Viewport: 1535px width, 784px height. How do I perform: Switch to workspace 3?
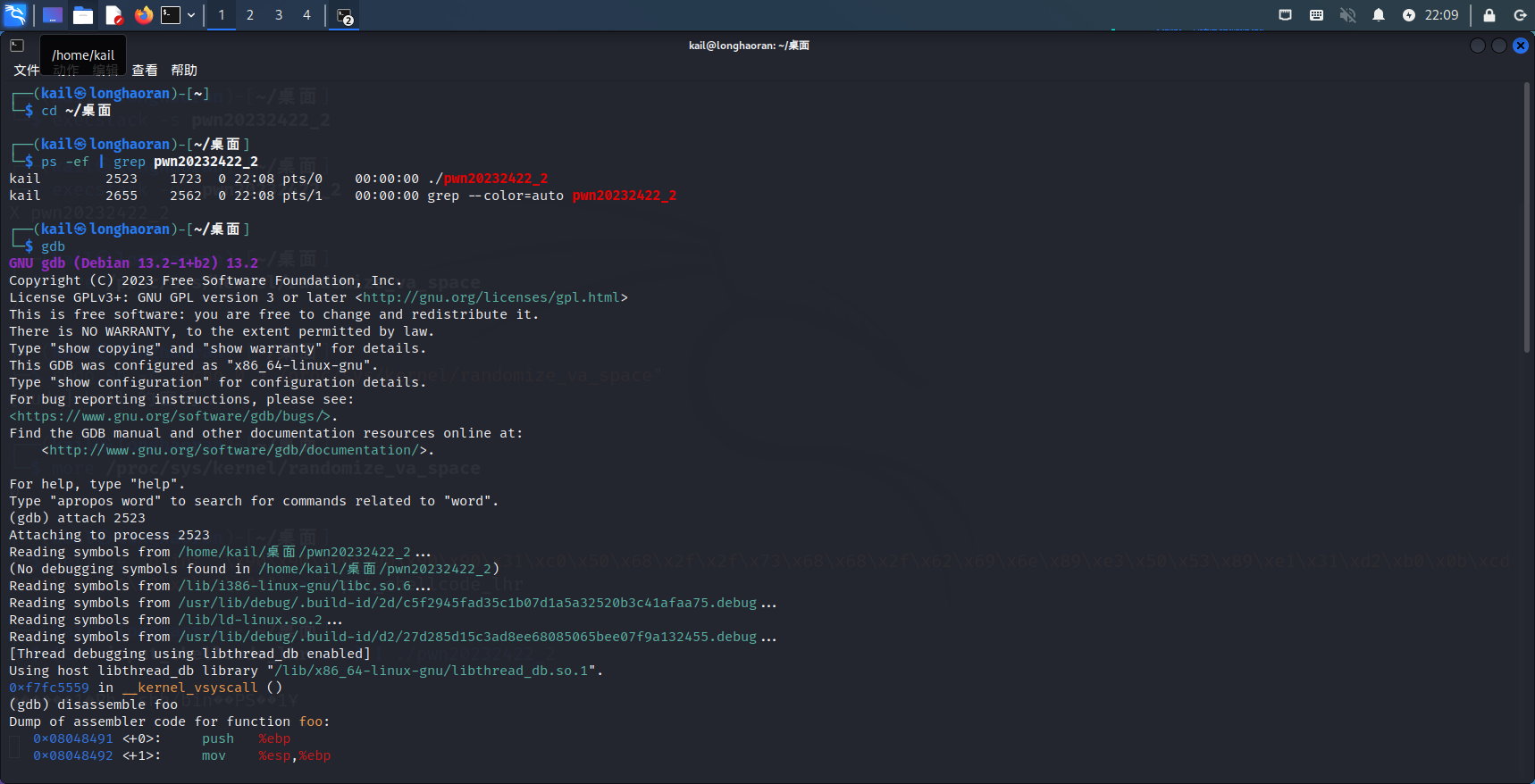[x=279, y=15]
